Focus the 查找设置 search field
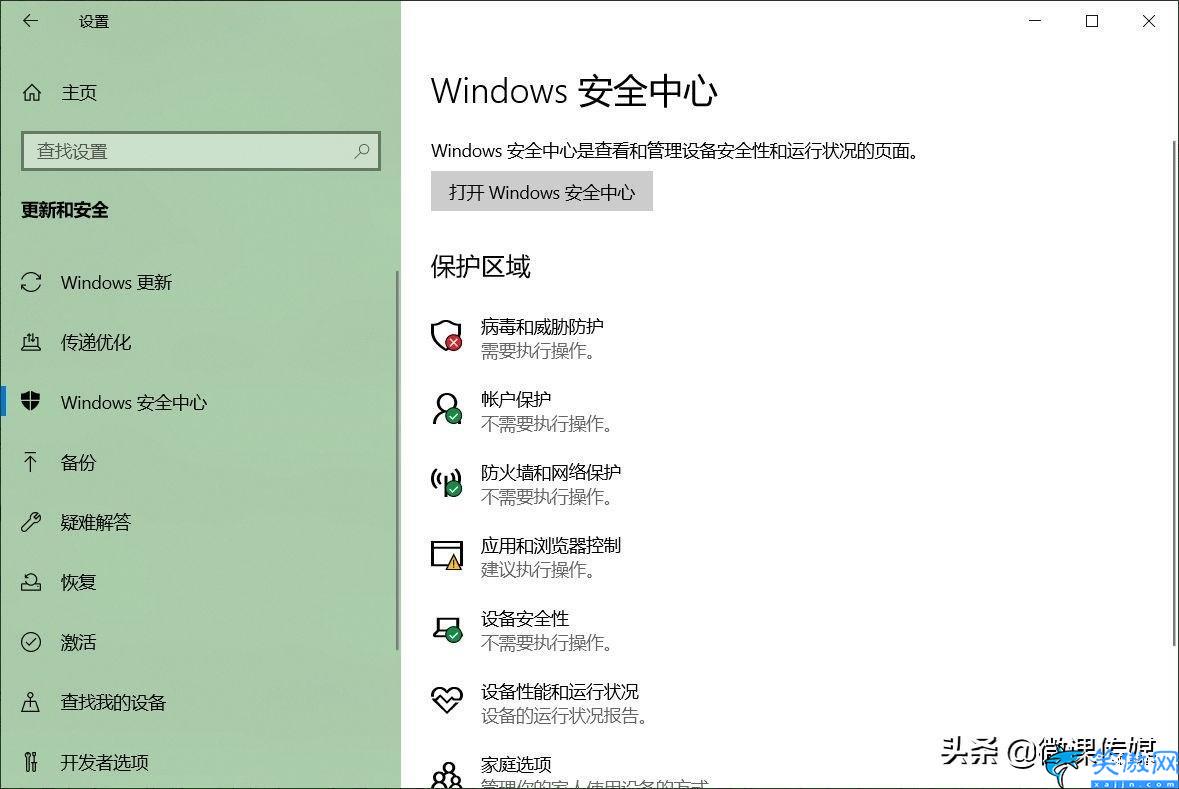Screen dimensions: 1179x789 (x=201, y=151)
